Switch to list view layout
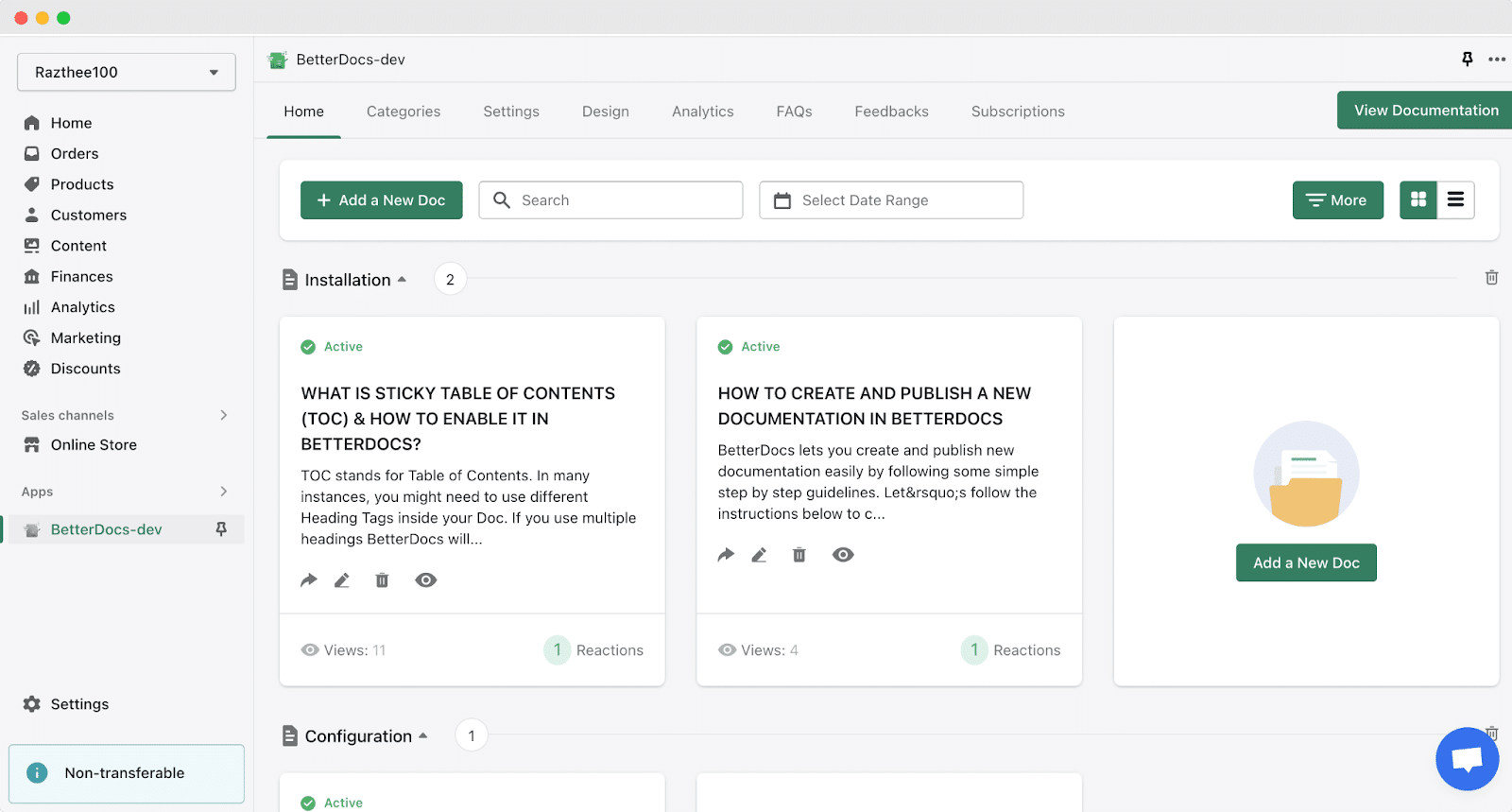 [x=1456, y=199]
